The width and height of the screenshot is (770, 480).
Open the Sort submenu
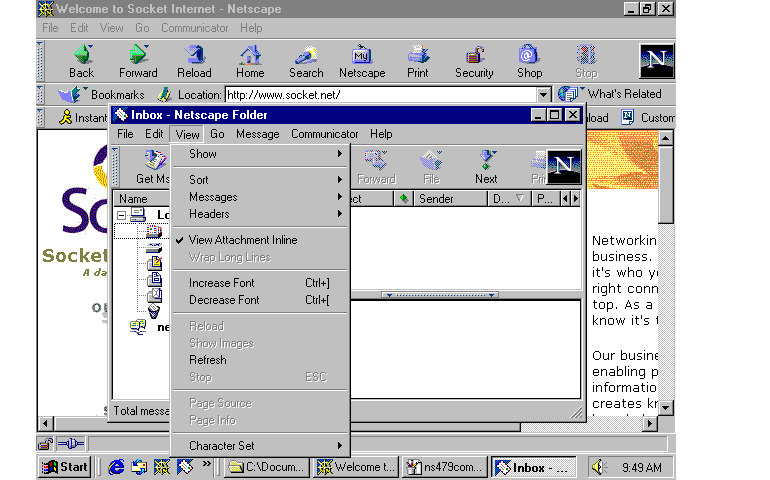click(260, 180)
